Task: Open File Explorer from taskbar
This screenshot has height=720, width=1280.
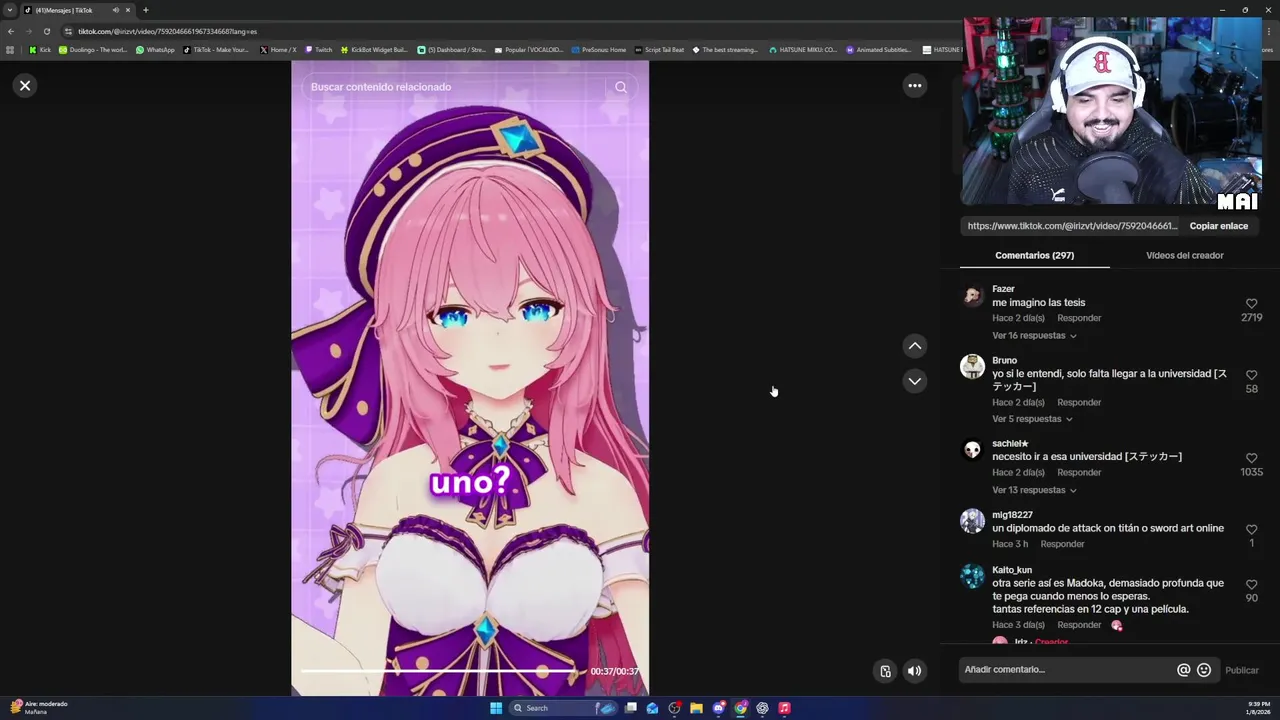Action: pos(696,708)
